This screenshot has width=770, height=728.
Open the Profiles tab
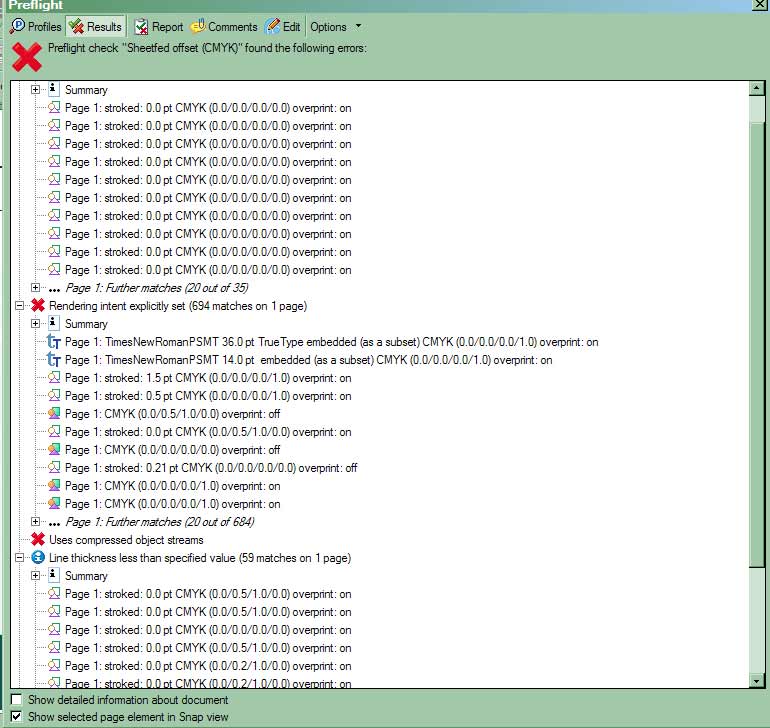(x=35, y=27)
